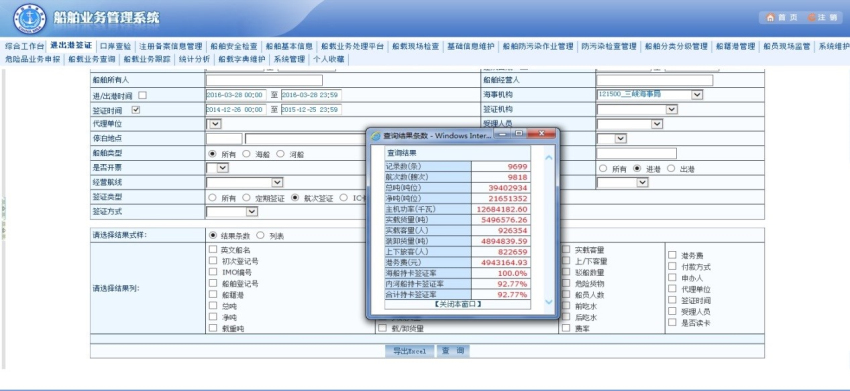
Task: Click the IE icon in popup title bar
Action: coord(376,136)
